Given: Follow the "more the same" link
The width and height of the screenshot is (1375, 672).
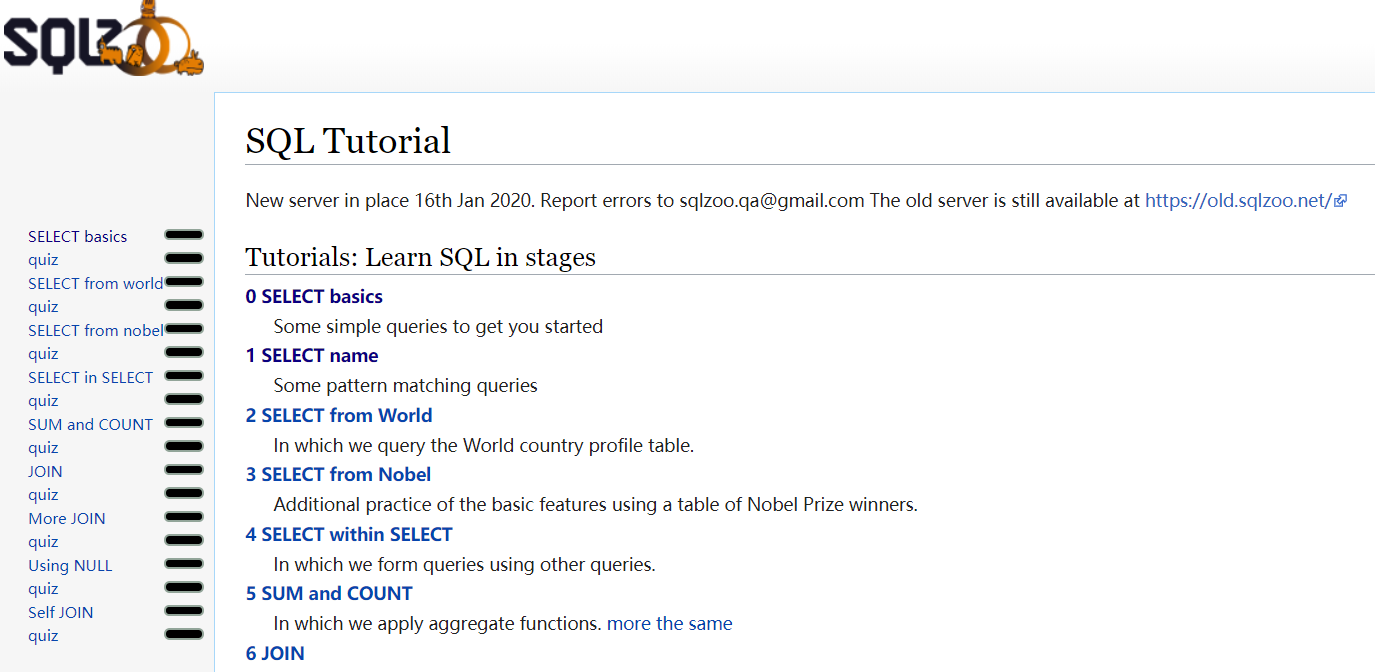Looking at the screenshot, I should 669,624.
